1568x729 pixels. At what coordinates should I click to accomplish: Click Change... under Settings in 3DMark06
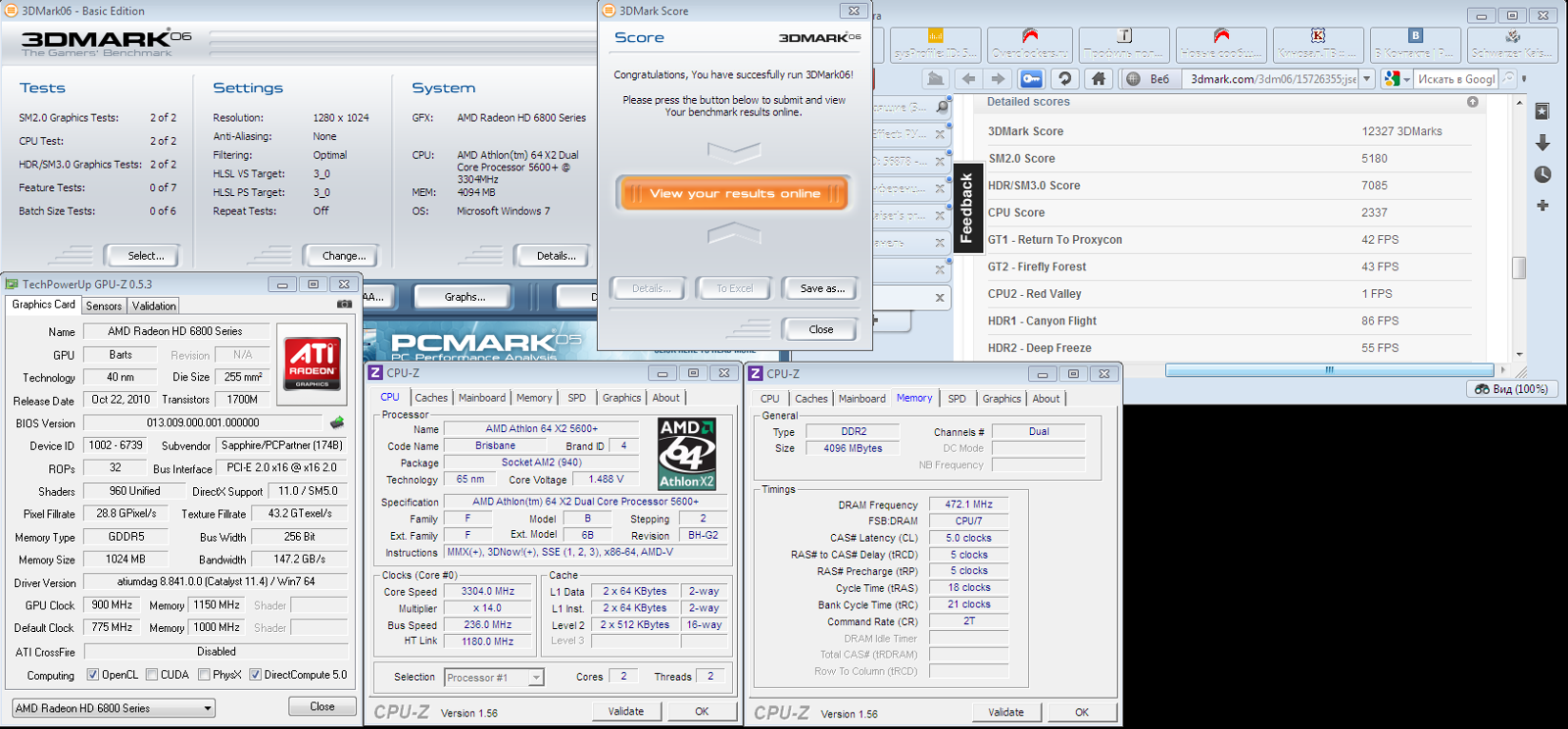click(x=343, y=256)
